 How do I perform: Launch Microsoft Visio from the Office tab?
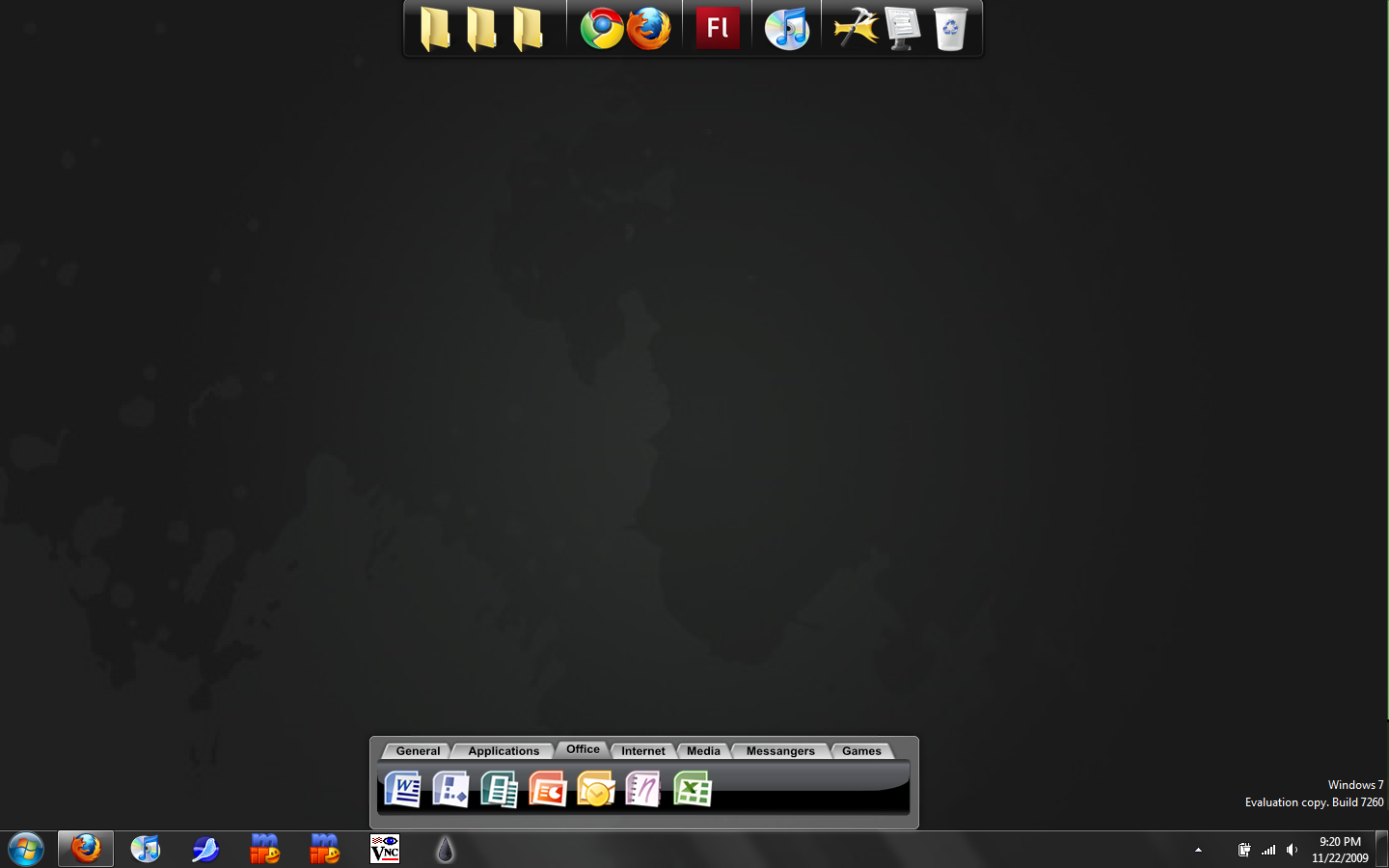[x=451, y=789]
